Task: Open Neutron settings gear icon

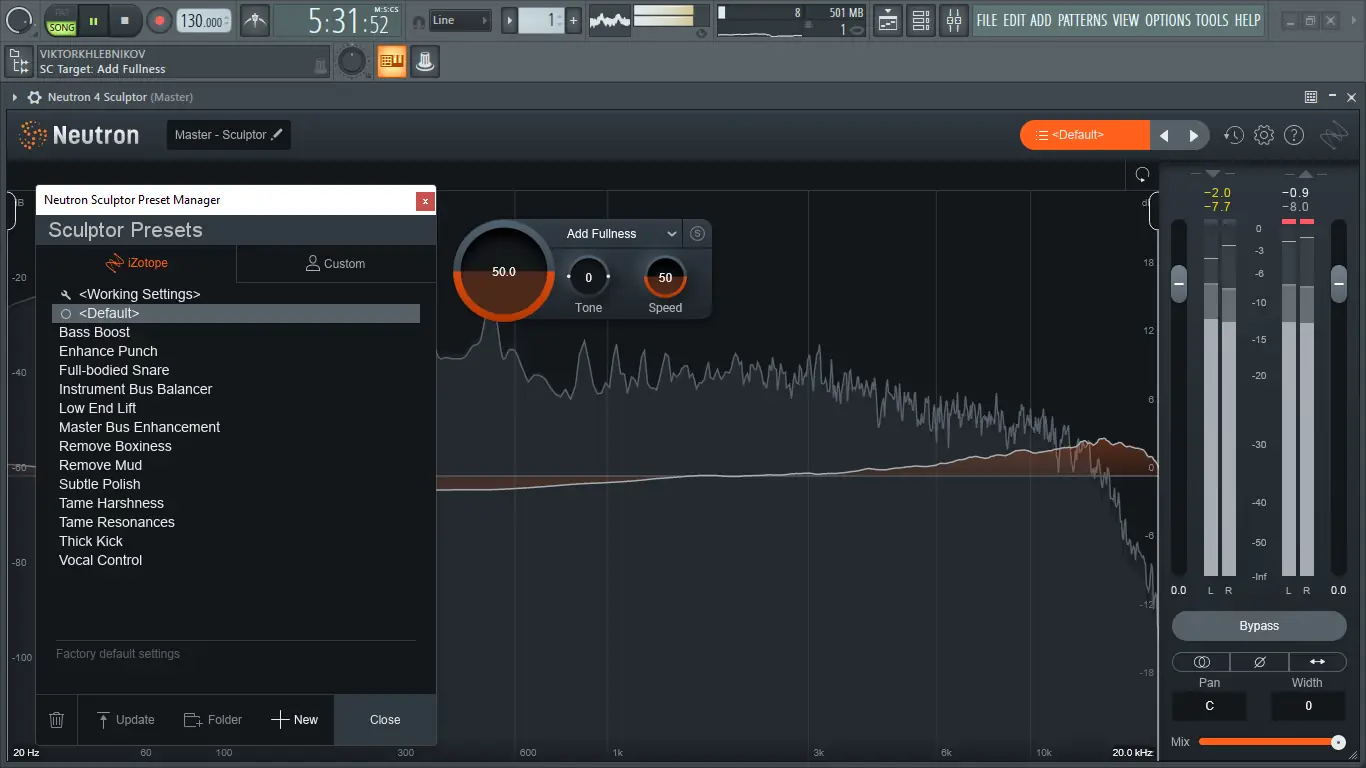Action: (1263, 134)
